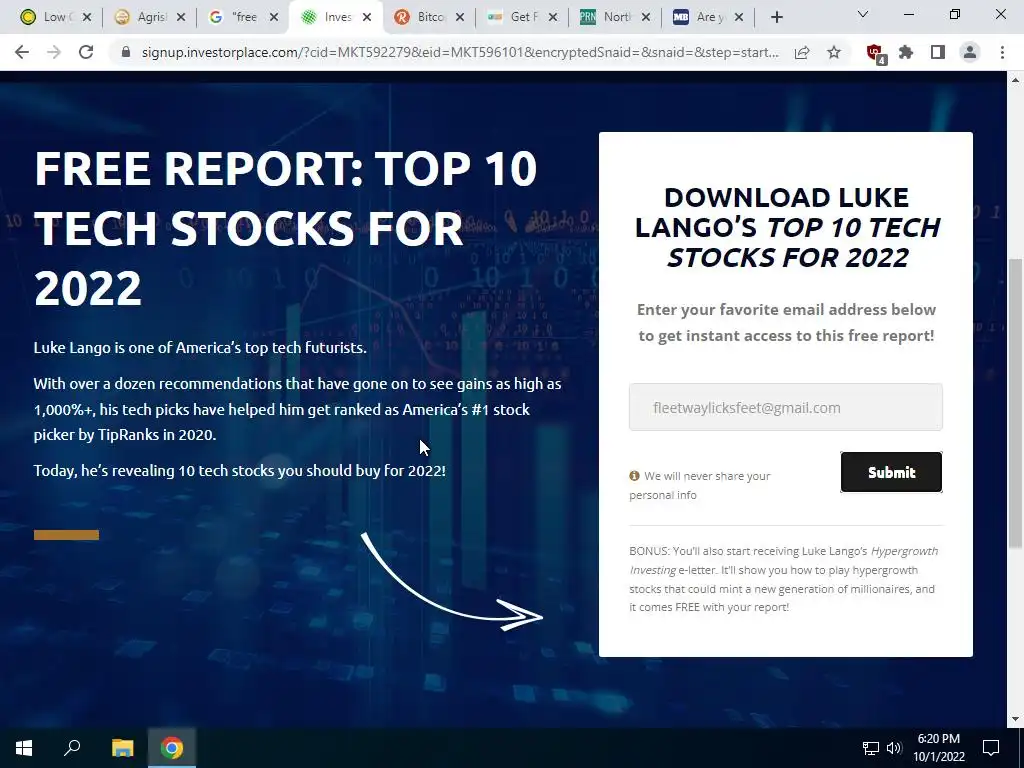Go back to the previous page
This screenshot has width=1024, height=768.
[x=22, y=52]
